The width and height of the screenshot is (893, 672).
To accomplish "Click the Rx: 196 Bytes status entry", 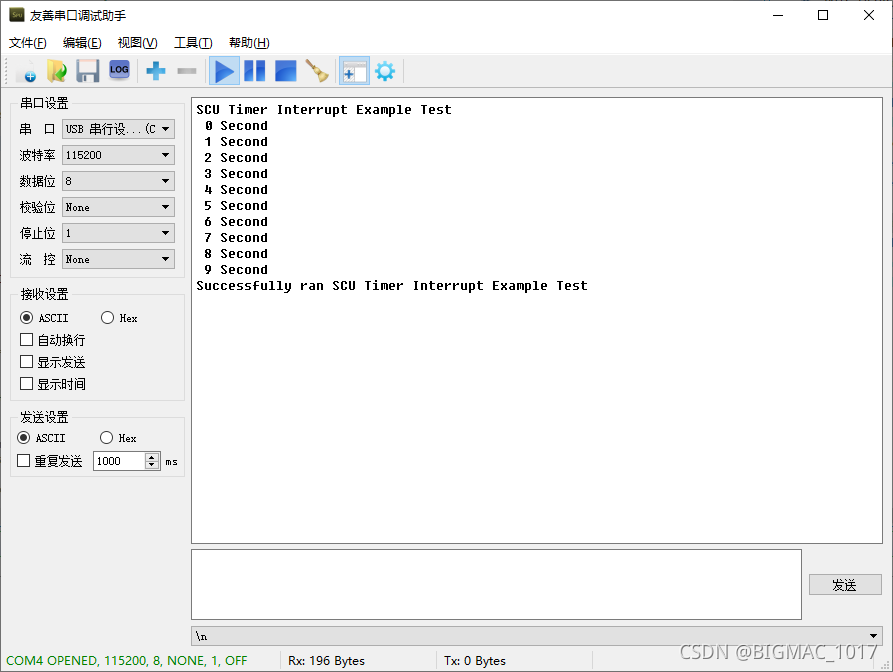I will coord(326,661).
